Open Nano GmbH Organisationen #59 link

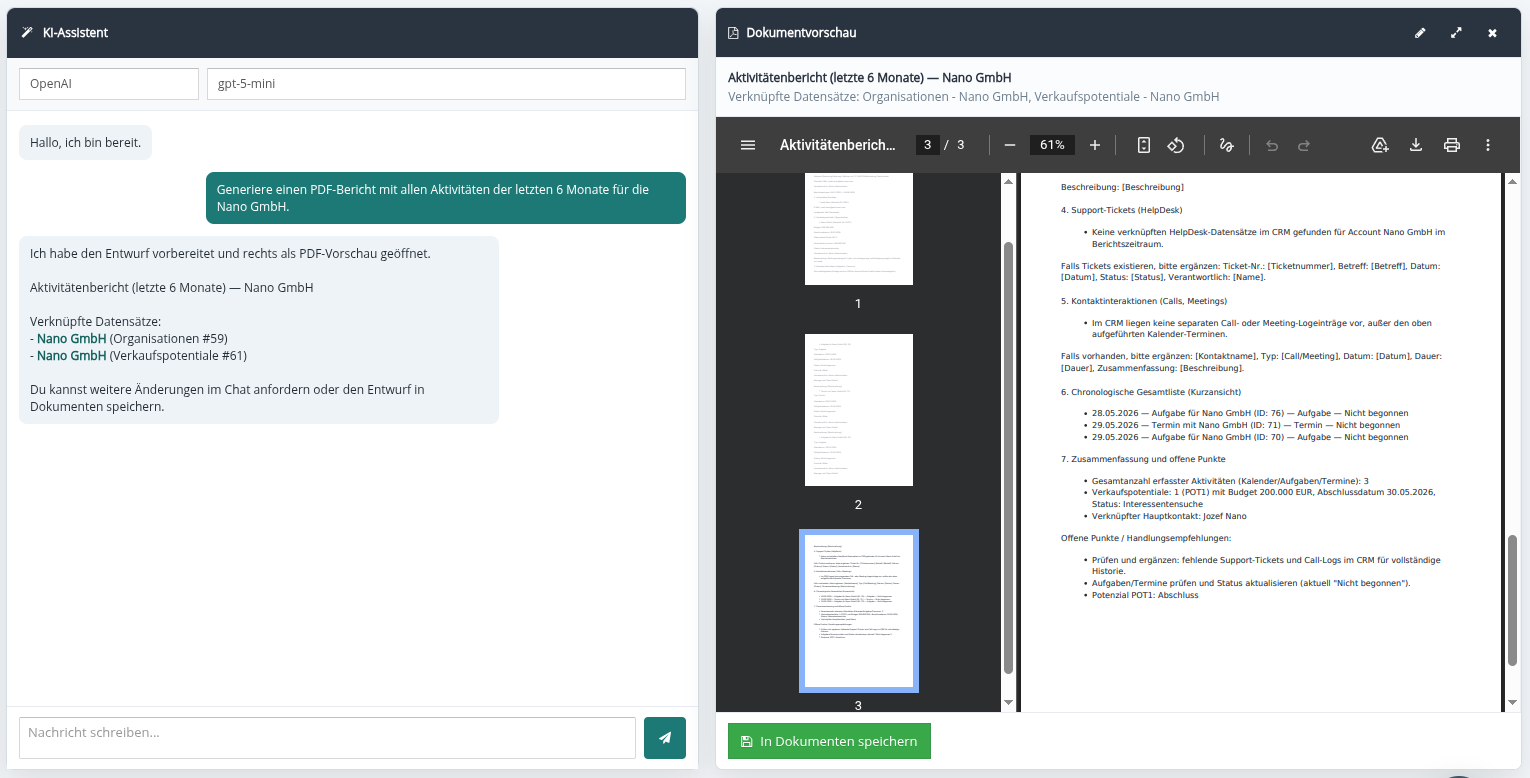tap(72, 338)
